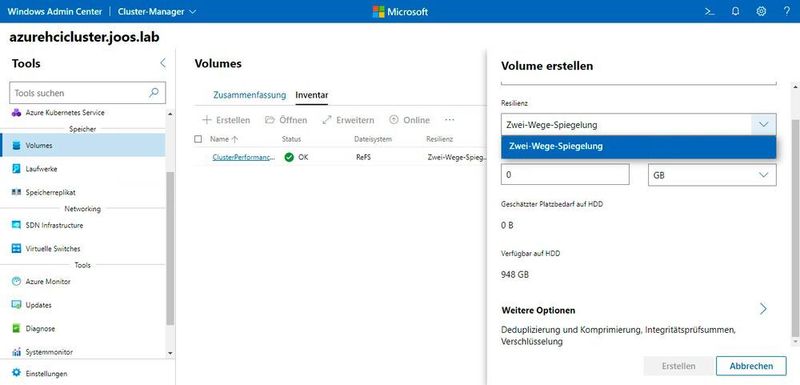Click the 948 GB available value
The height and width of the screenshot is (385, 800).
[515, 275]
